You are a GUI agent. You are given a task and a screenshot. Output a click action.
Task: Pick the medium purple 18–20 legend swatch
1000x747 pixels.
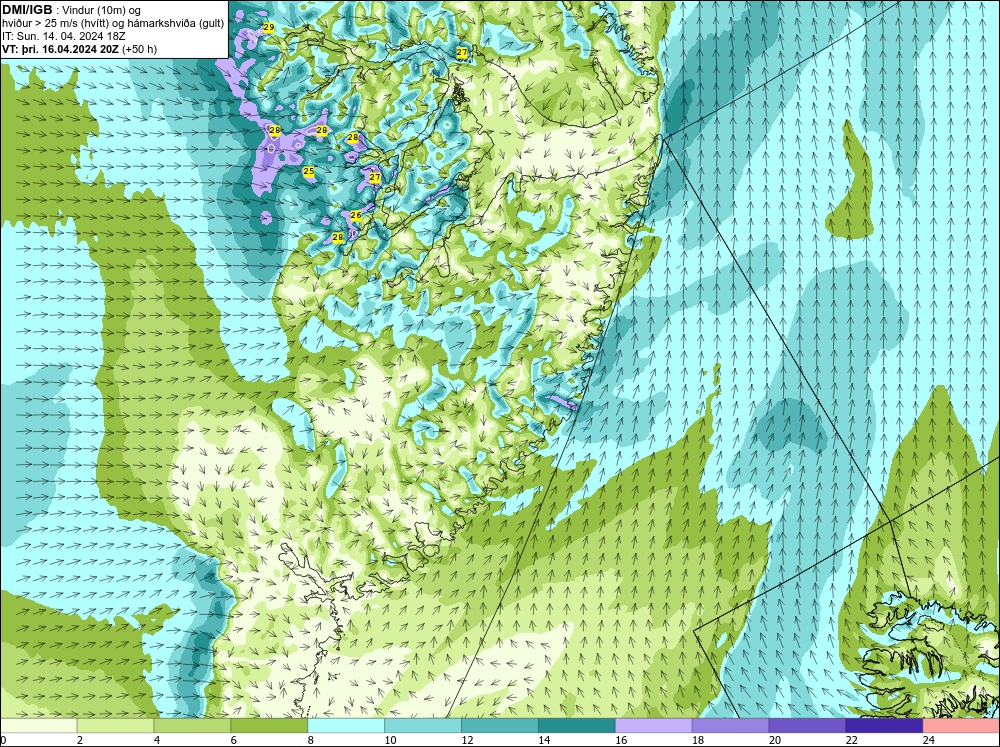(730, 726)
